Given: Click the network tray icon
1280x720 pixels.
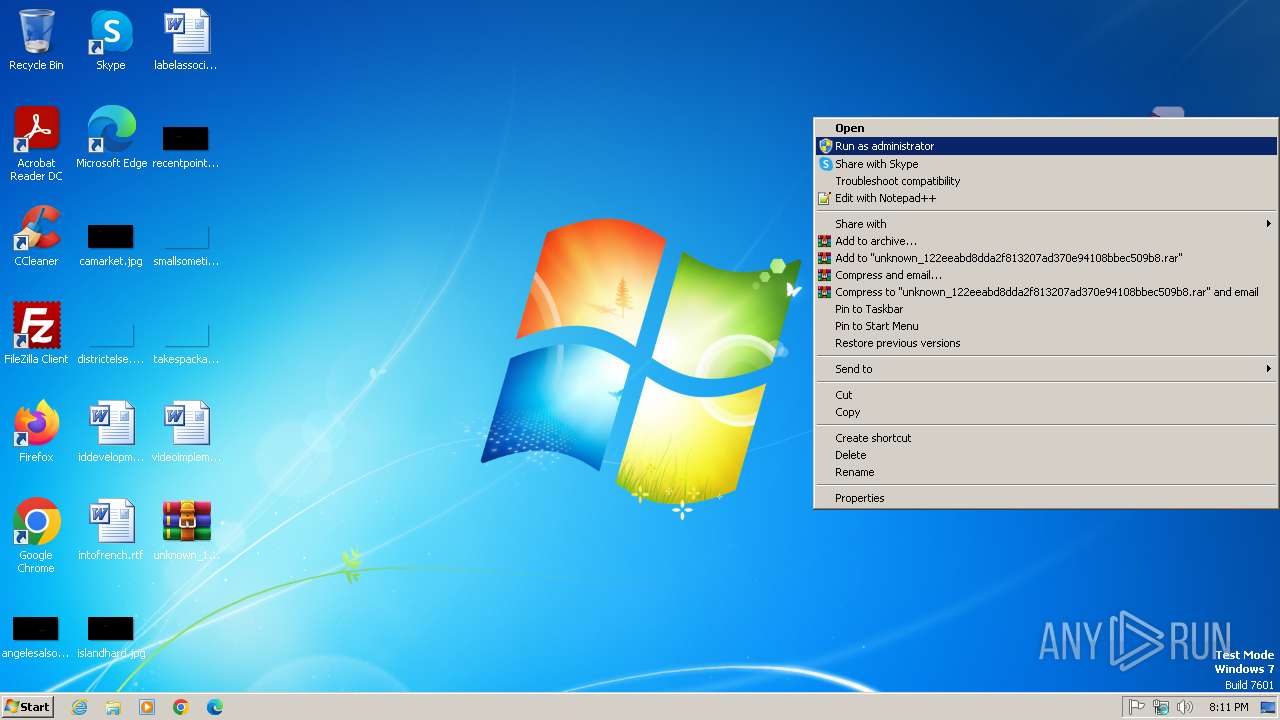Looking at the screenshot, I should point(1161,707).
